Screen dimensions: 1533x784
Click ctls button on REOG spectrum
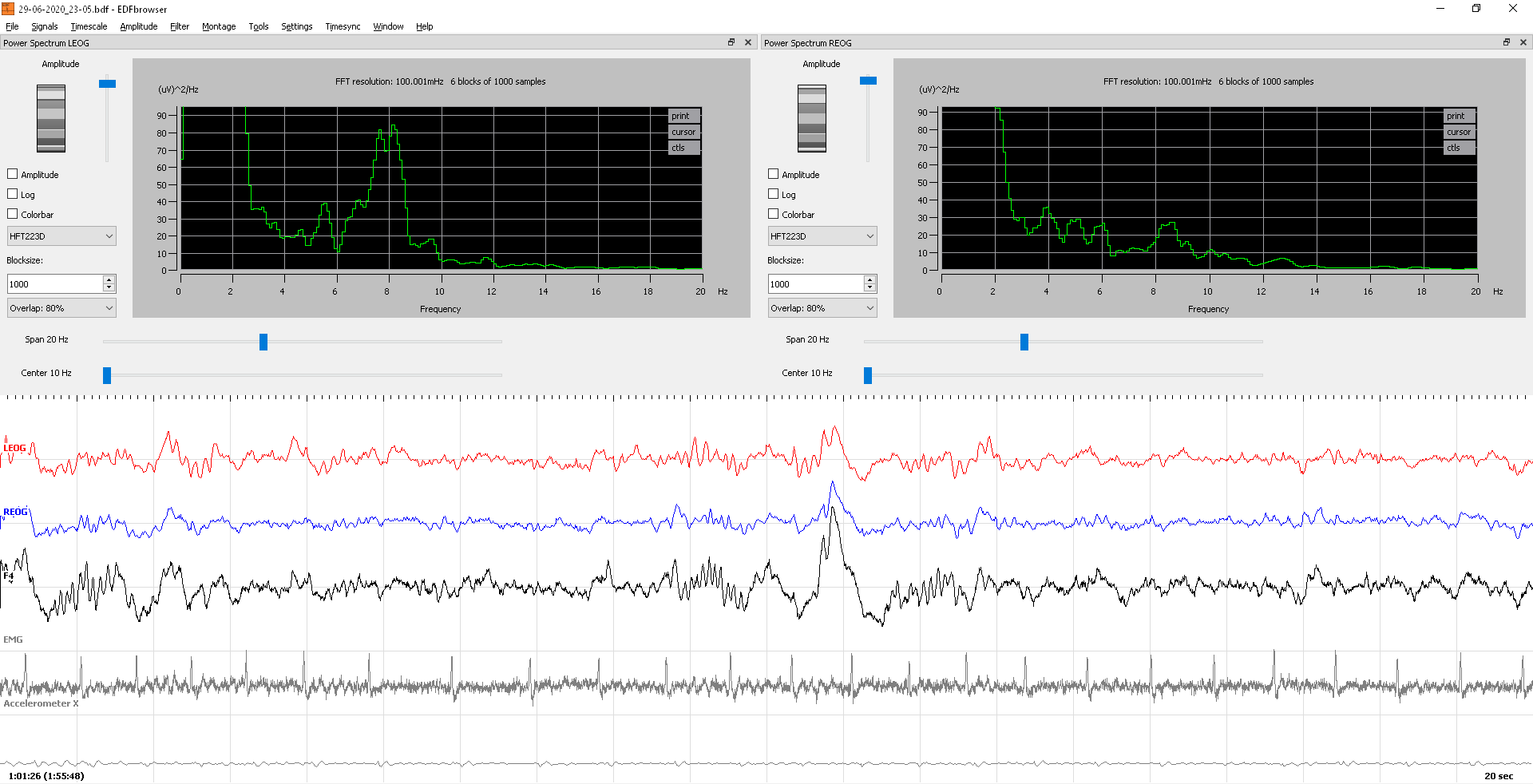pyautogui.click(x=1460, y=148)
